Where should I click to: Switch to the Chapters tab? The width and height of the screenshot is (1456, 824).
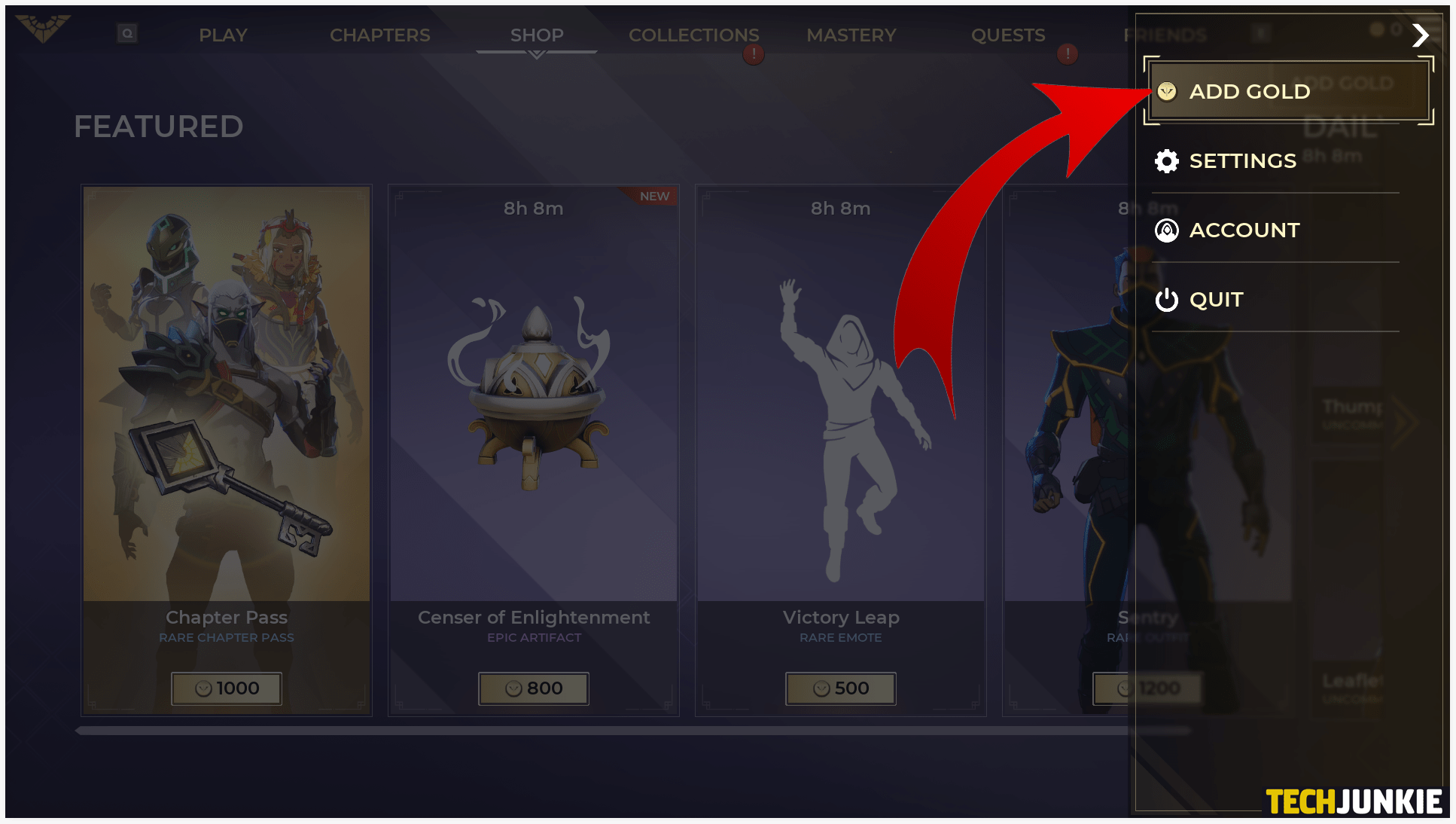coord(379,35)
